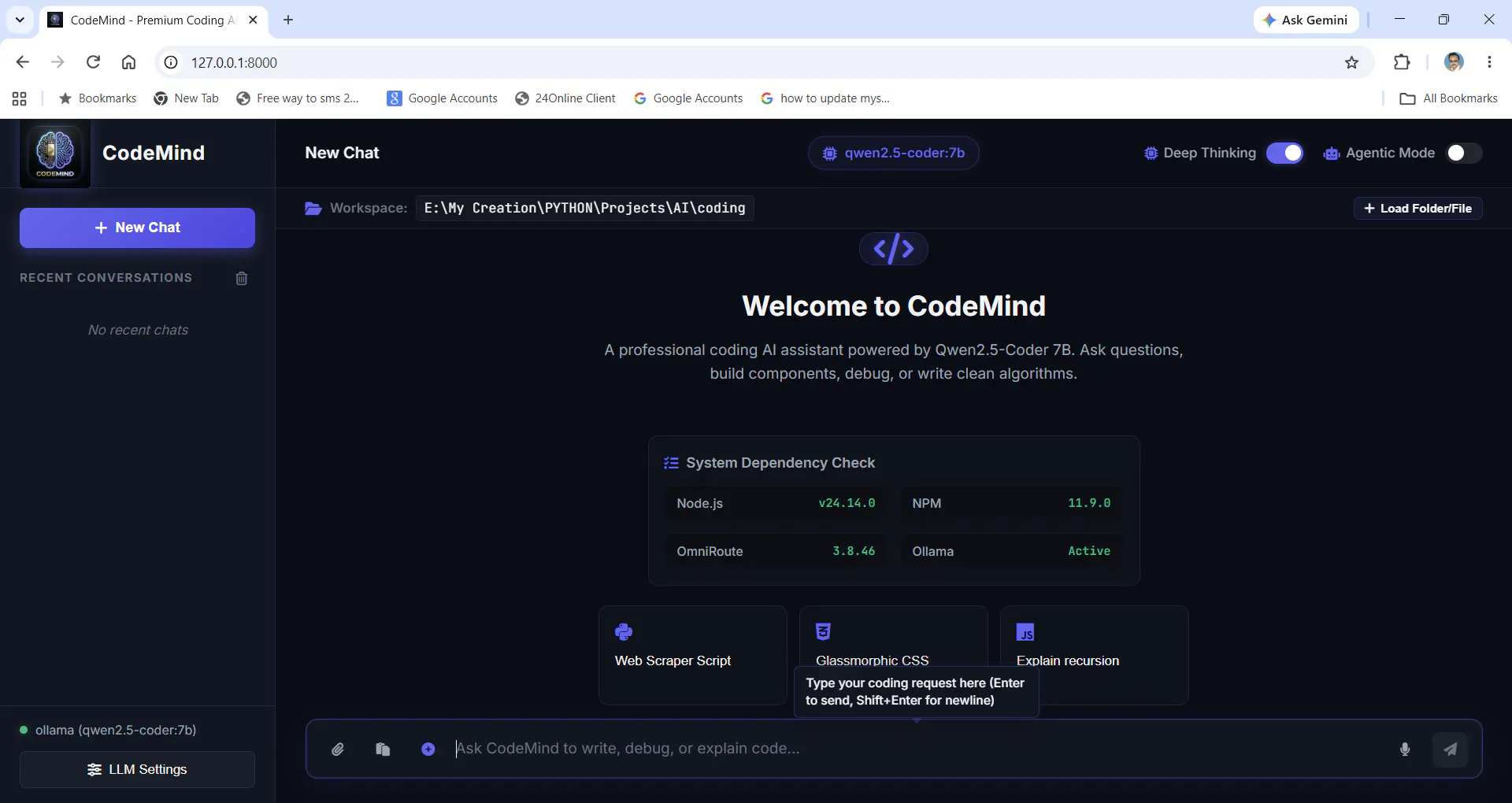
Task: Open the qwen2.5-coder:7b model selector
Action: pos(894,153)
